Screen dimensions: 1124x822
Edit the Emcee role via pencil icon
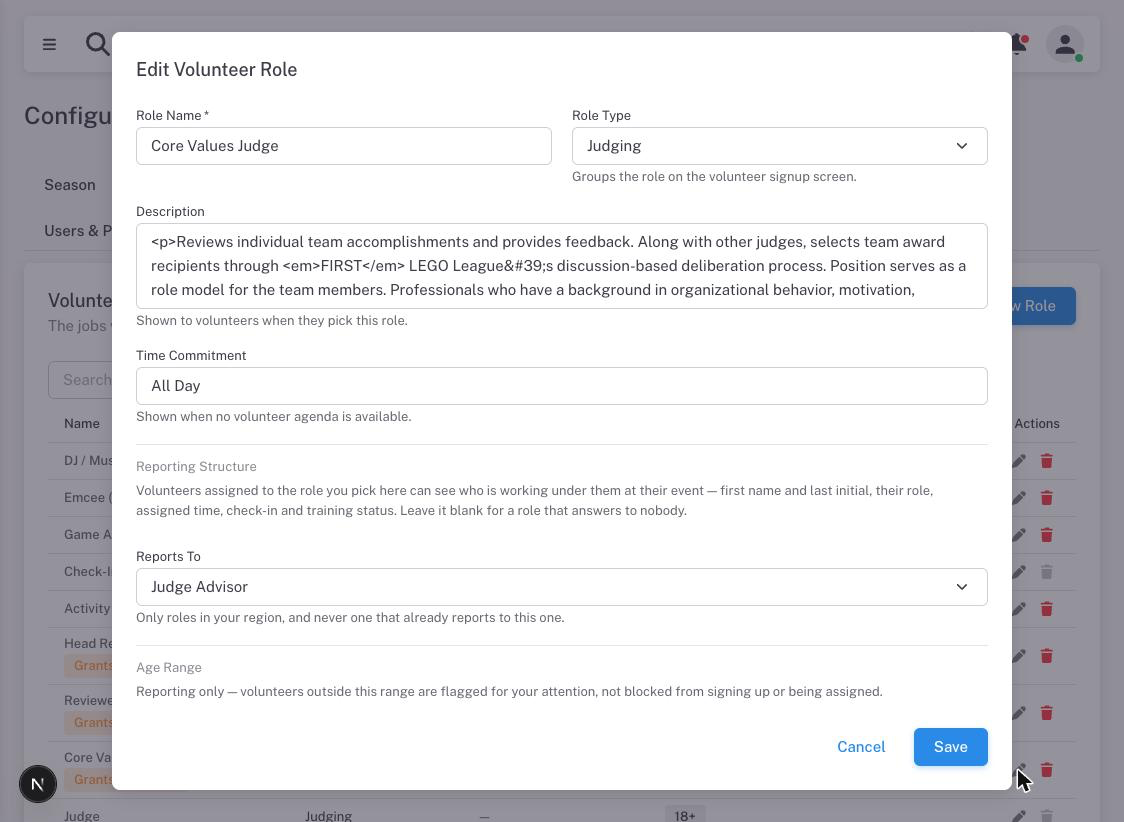click(x=1019, y=497)
